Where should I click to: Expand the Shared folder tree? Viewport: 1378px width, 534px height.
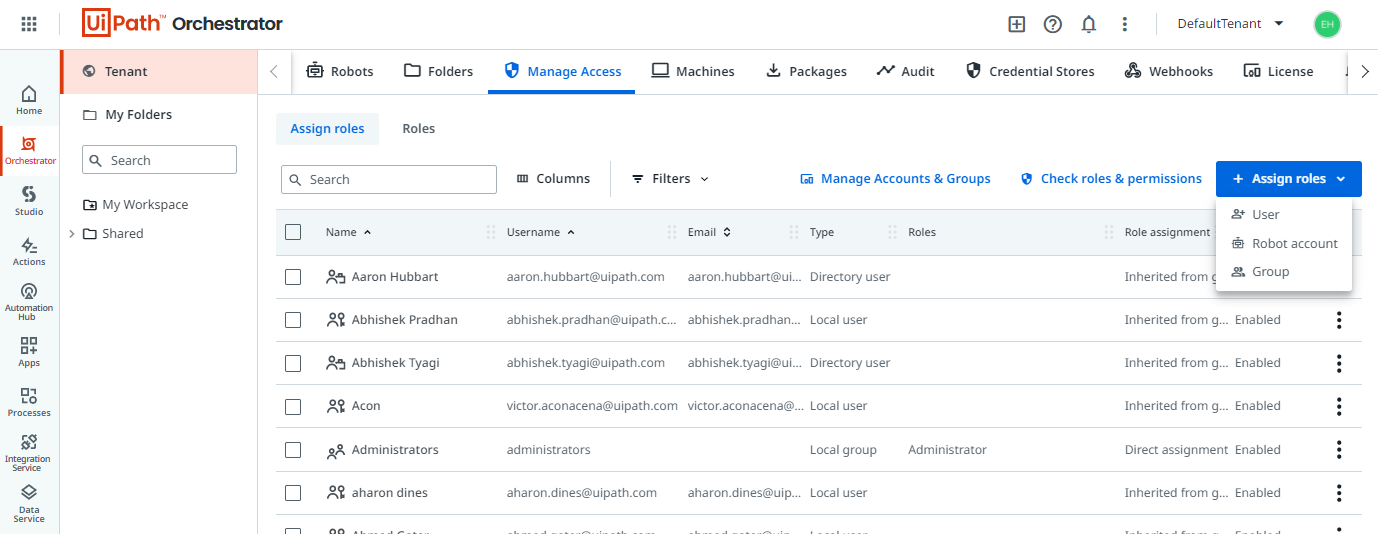pos(72,234)
